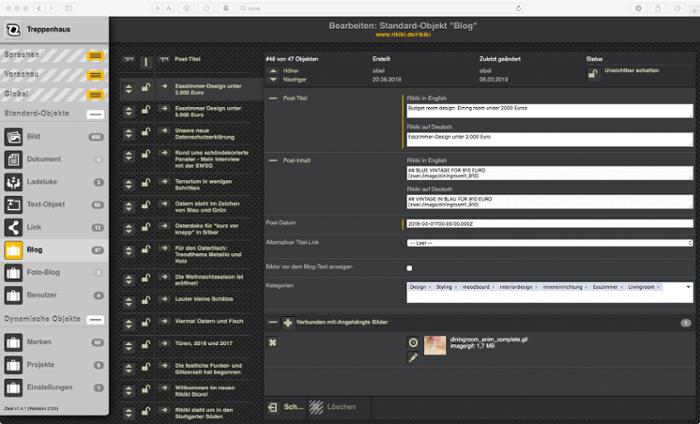This screenshot has height=424, width=700.
Task: Toggle the browser sidebar button
Action: click(69, 8)
